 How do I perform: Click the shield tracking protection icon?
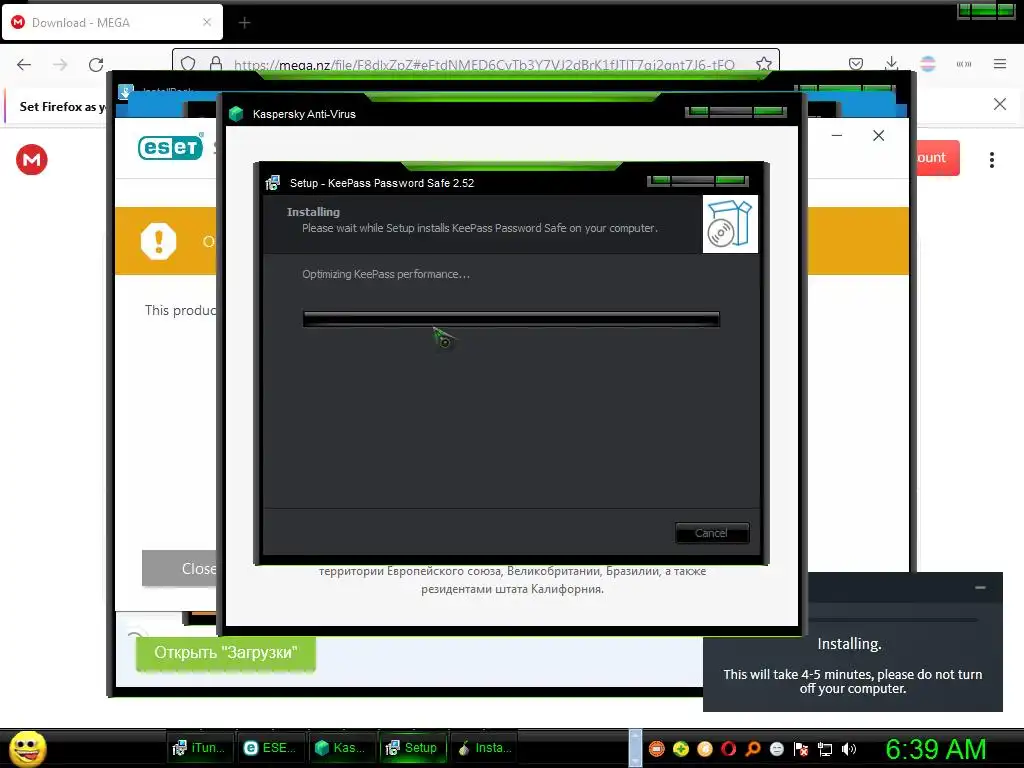pyautogui.click(x=188, y=64)
